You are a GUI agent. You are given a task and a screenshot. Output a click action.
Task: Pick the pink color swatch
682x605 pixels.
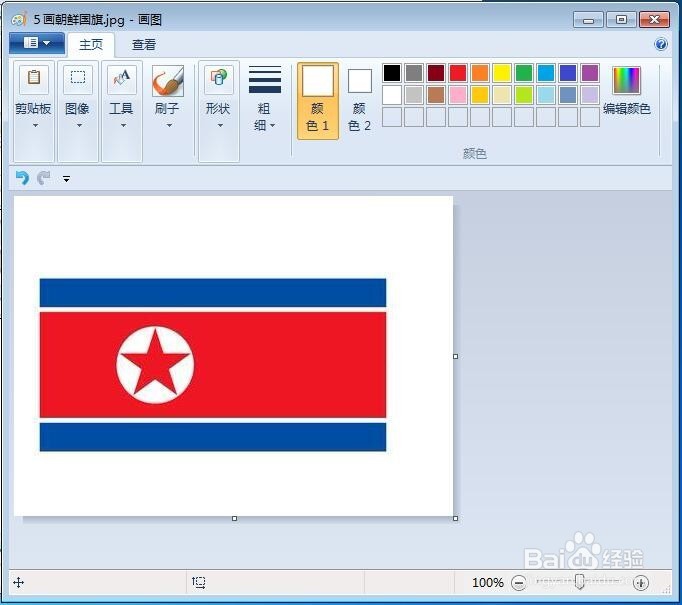point(458,95)
